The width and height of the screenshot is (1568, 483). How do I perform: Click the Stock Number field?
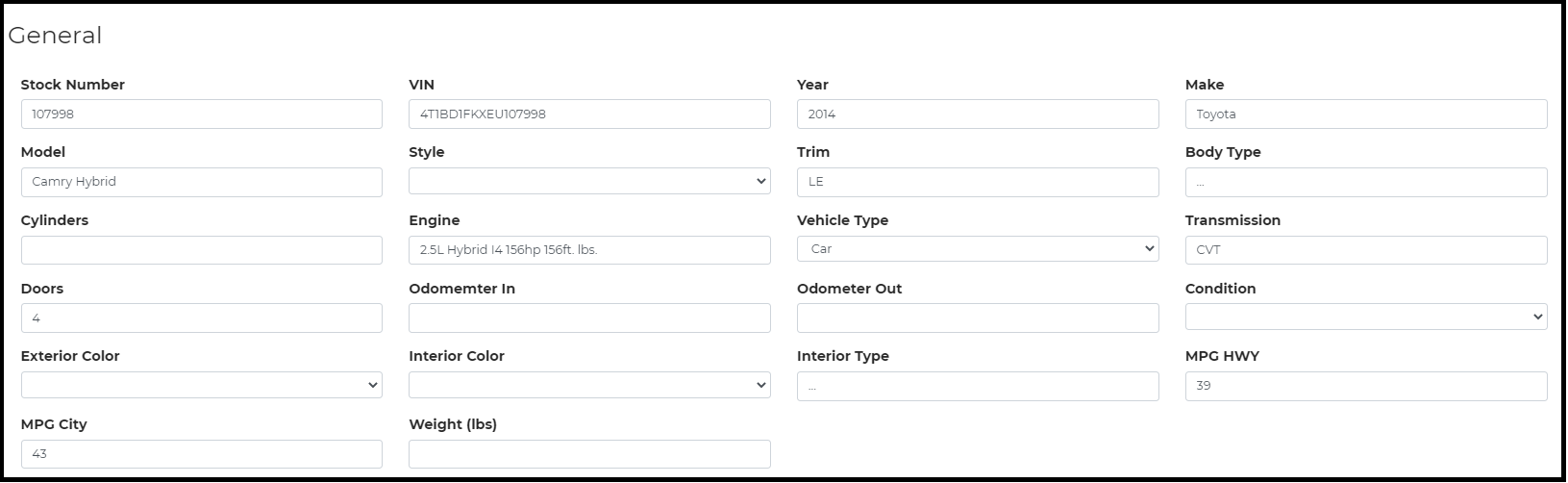point(201,114)
